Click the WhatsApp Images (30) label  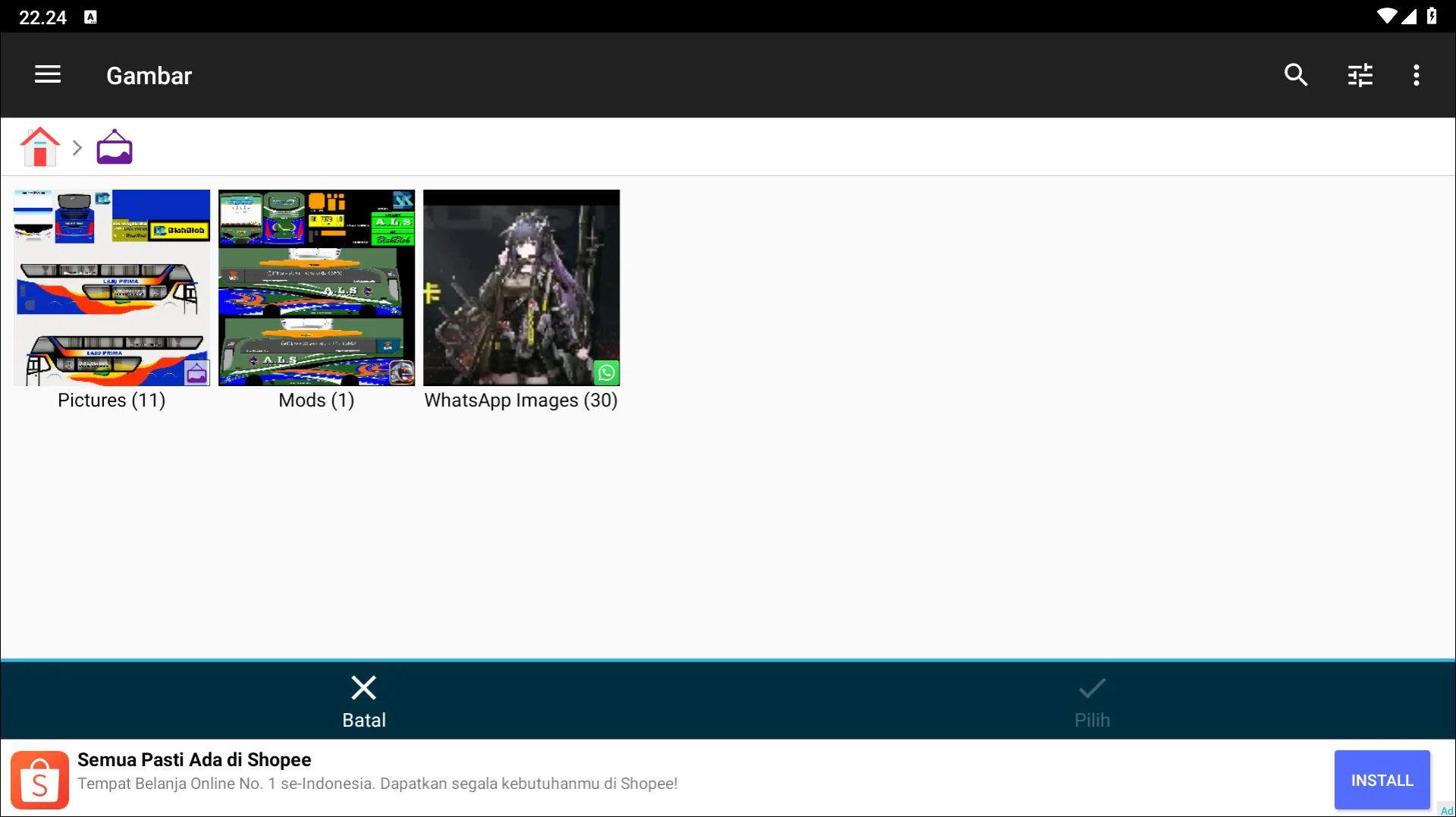coord(521,401)
